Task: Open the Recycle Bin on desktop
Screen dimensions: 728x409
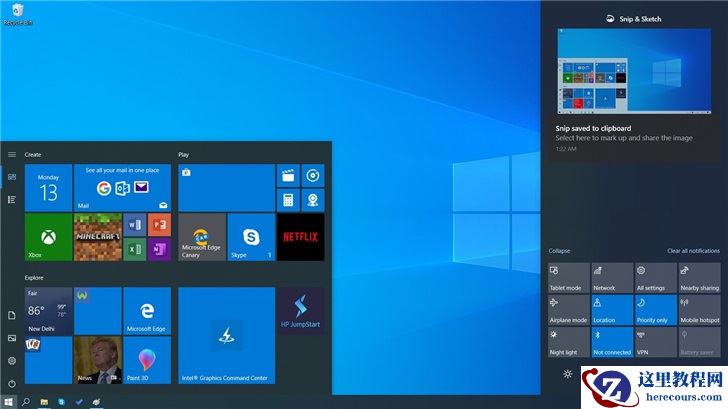Action: click(18, 14)
